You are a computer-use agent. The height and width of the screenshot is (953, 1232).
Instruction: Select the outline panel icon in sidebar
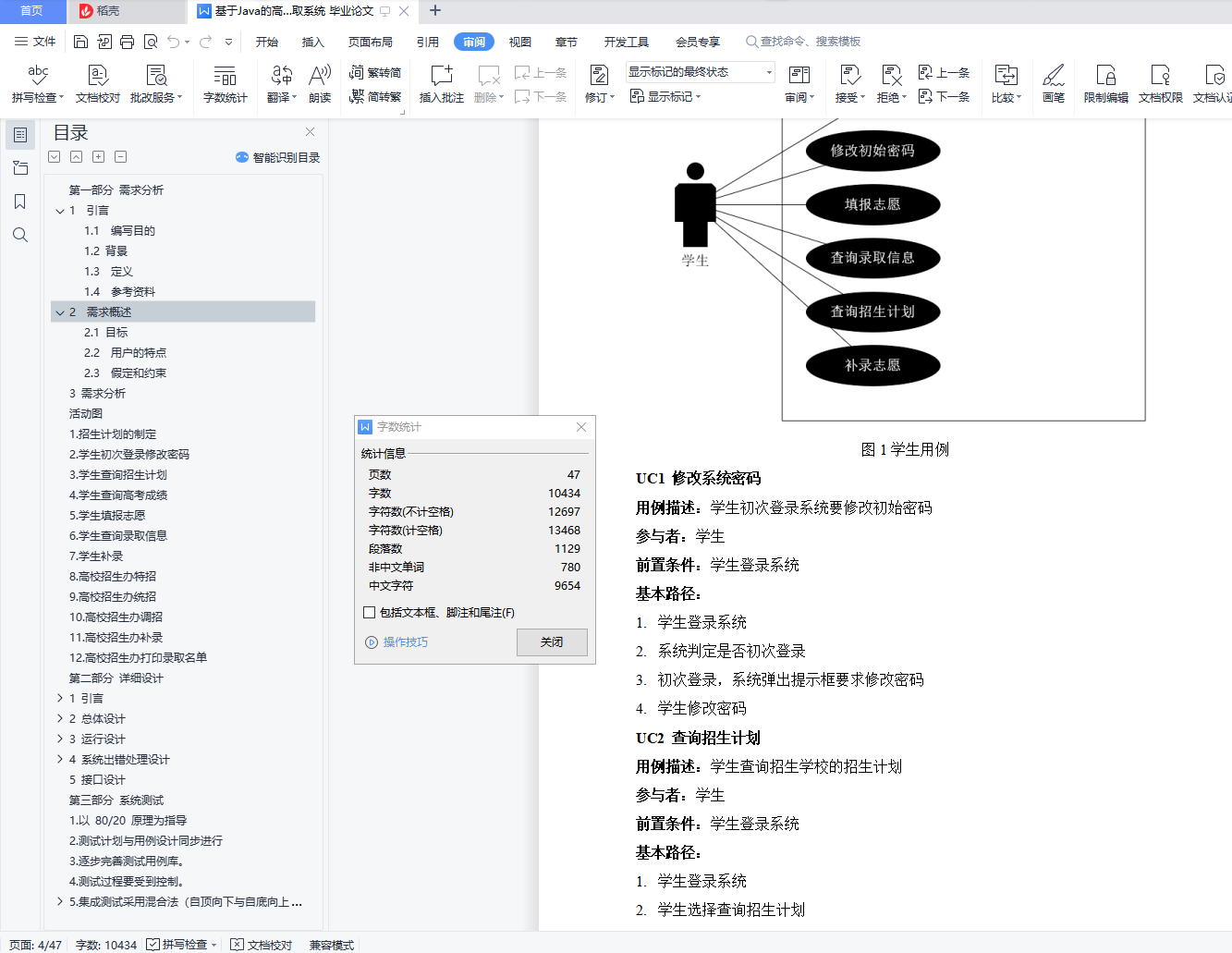[20, 135]
